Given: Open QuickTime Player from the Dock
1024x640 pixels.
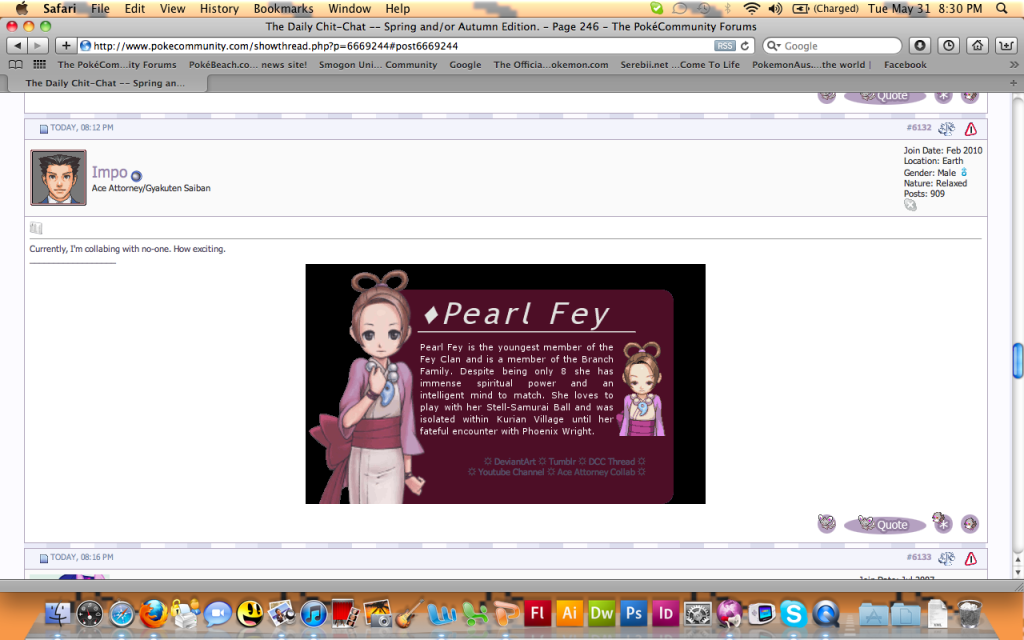Looking at the screenshot, I should pos(825,614).
